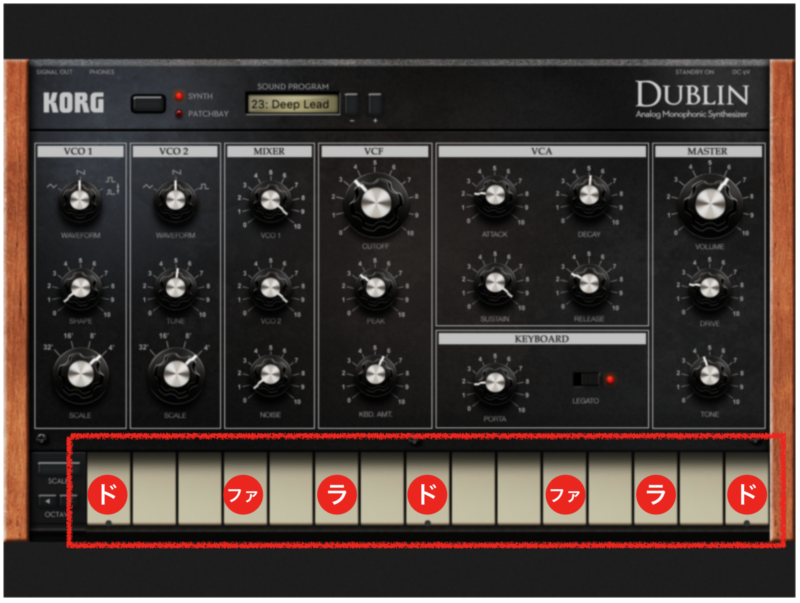Click the VCO 2 Scale knob
This screenshot has height=603, width=800.
pos(176,375)
